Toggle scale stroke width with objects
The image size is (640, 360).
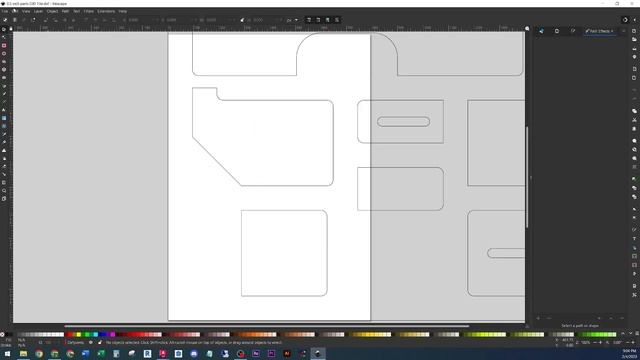pyautogui.click(x=309, y=20)
